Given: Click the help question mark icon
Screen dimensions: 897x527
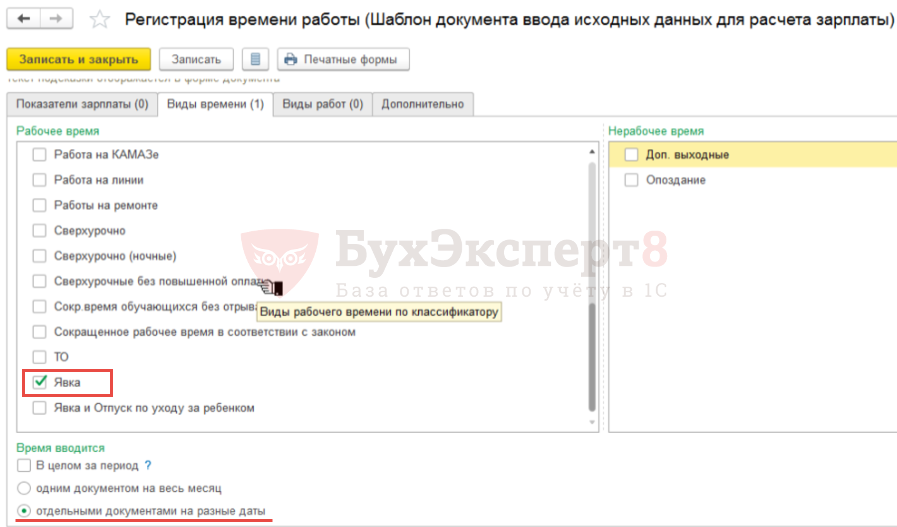Looking at the screenshot, I should [148, 465].
